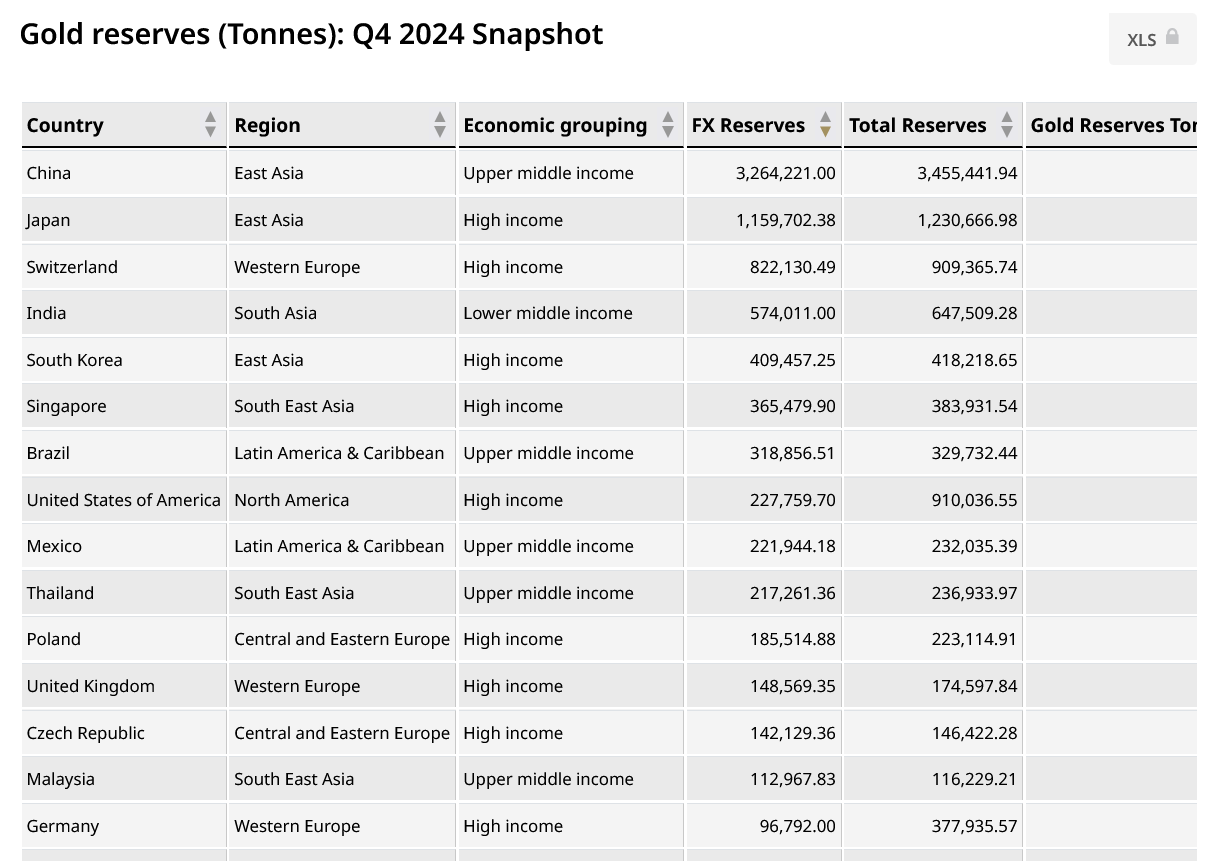Click Japan's FX Reserves value 1,159,702.38
Viewport: 1215px width, 861px height.
[x=786, y=220]
